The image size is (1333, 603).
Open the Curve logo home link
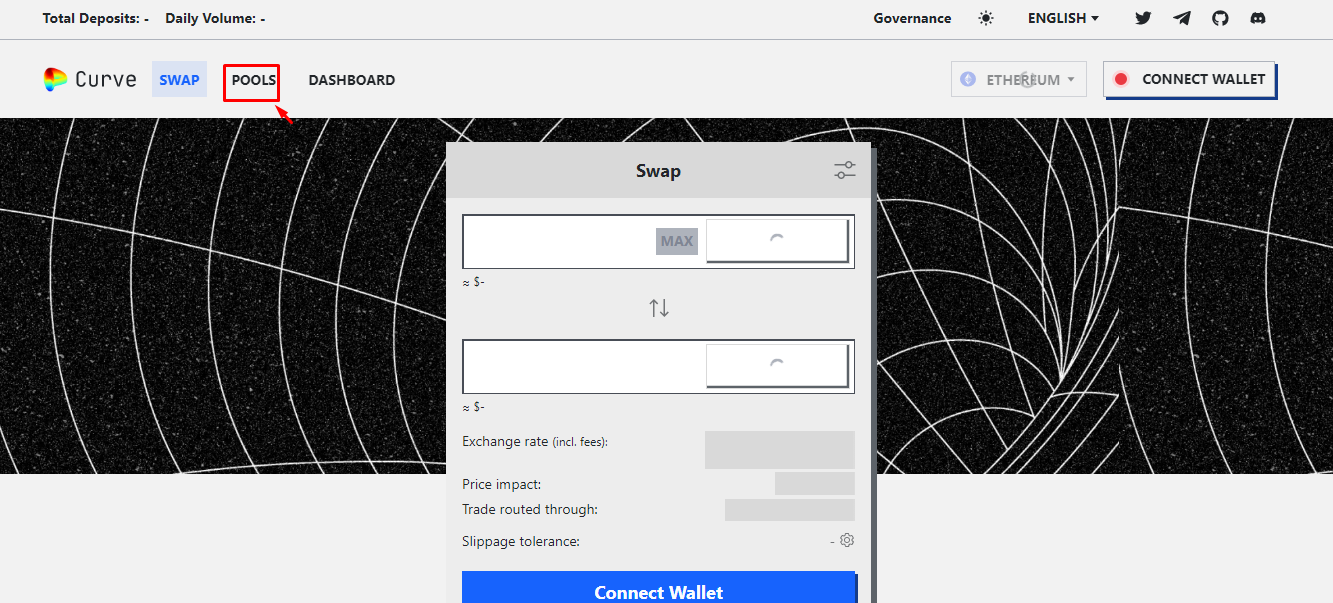tap(90, 80)
